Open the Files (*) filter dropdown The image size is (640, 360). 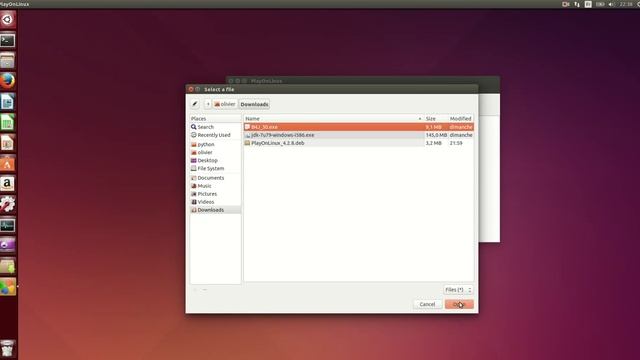pos(458,290)
